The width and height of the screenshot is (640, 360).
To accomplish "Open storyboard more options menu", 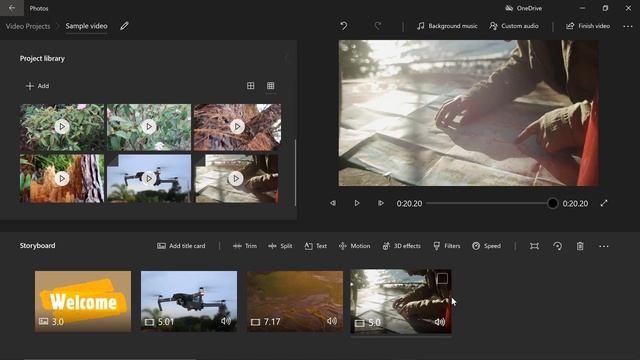I will [x=604, y=246].
